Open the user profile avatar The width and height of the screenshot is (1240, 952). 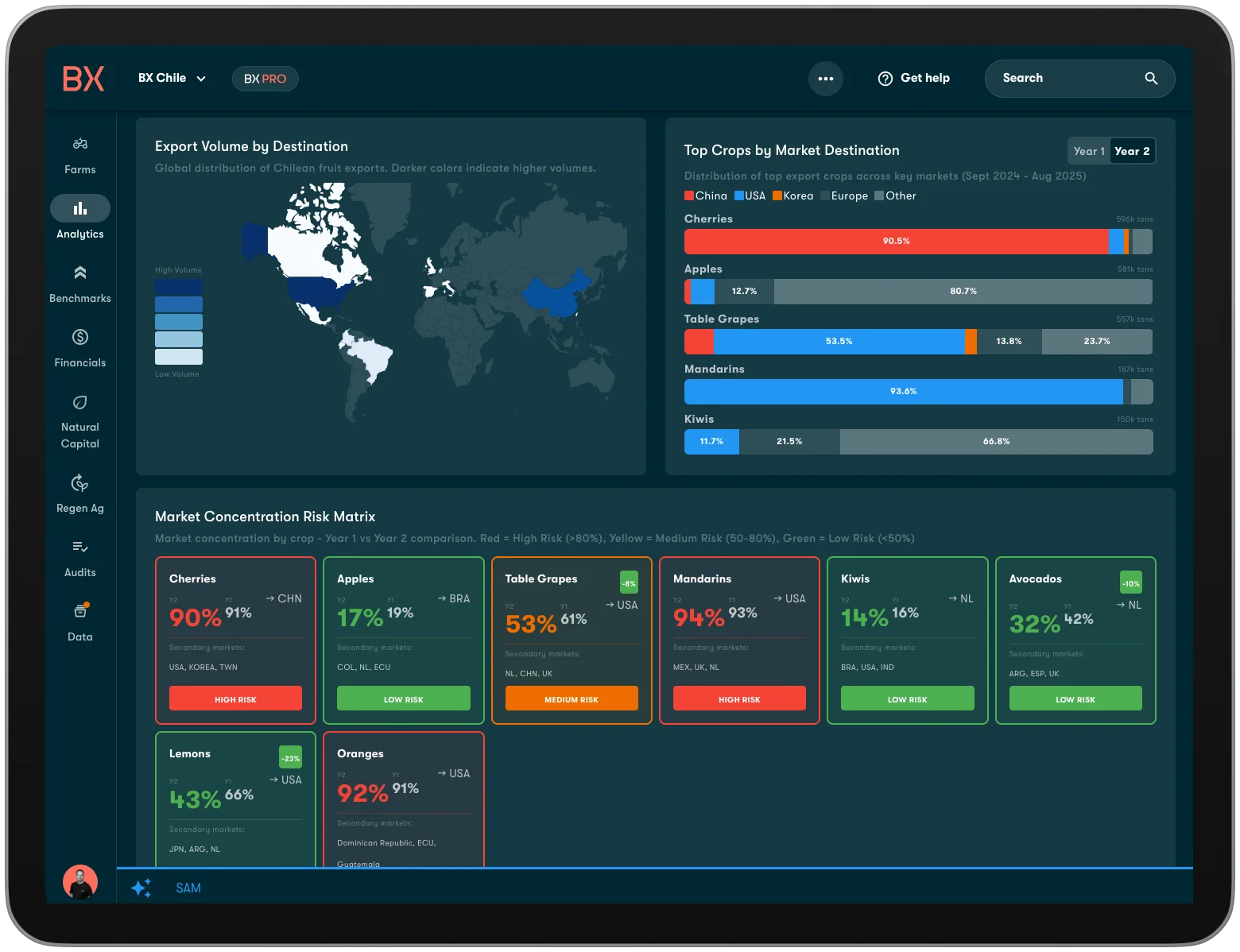tap(80, 882)
